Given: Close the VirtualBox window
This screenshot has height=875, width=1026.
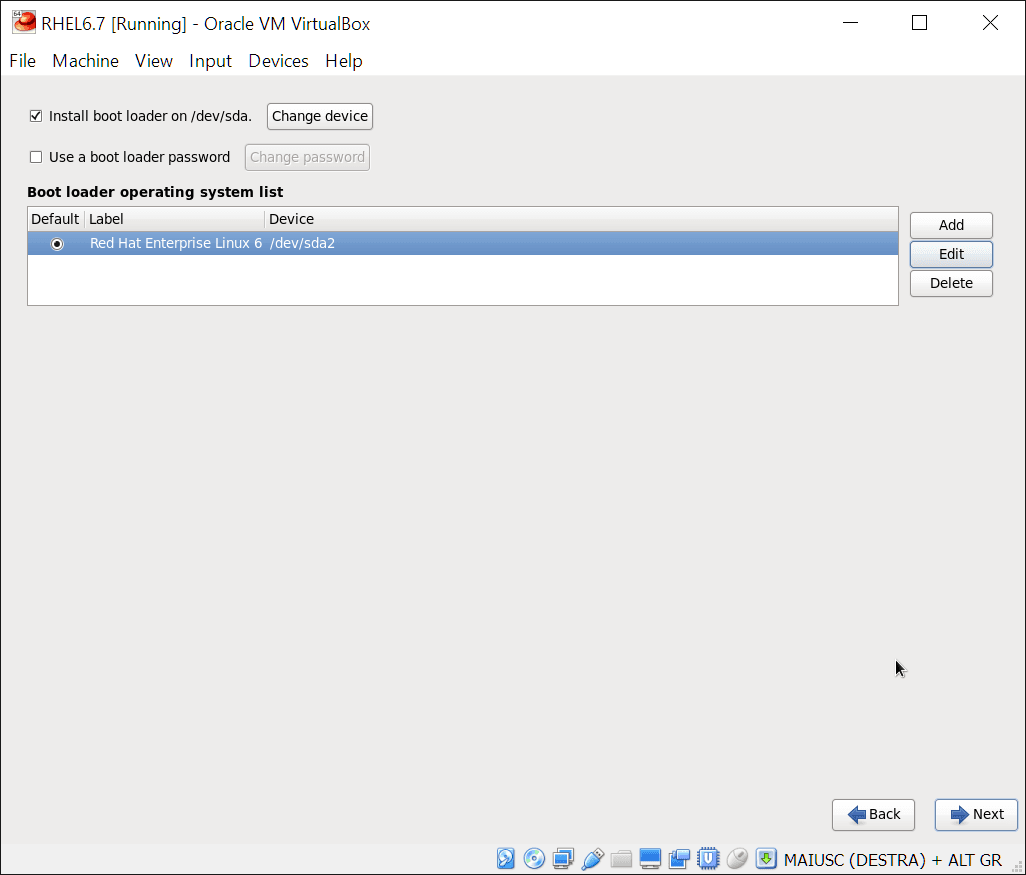Looking at the screenshot, I should pos(990,23).
